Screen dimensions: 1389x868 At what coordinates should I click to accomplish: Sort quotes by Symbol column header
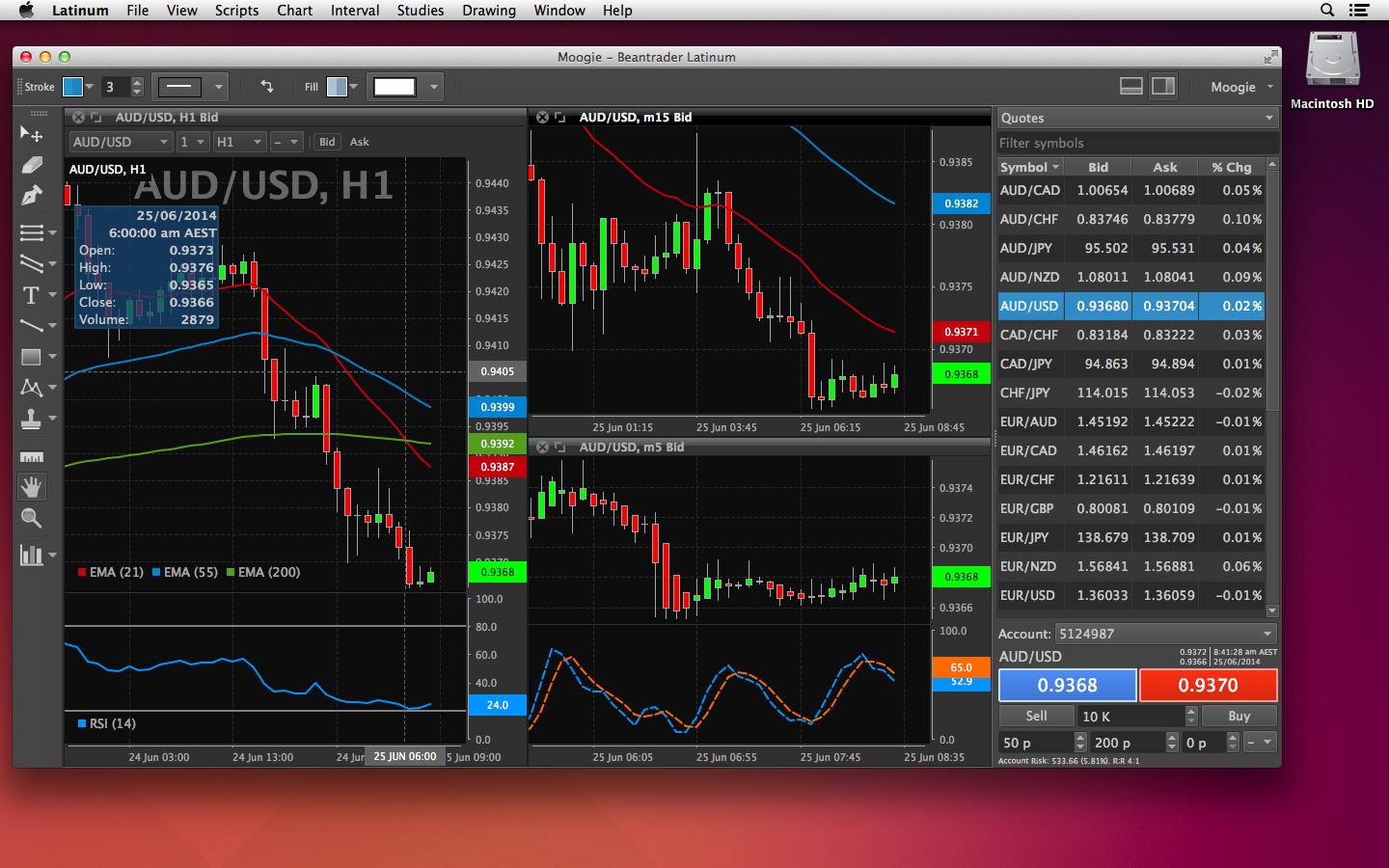[x=1029, y=167]
